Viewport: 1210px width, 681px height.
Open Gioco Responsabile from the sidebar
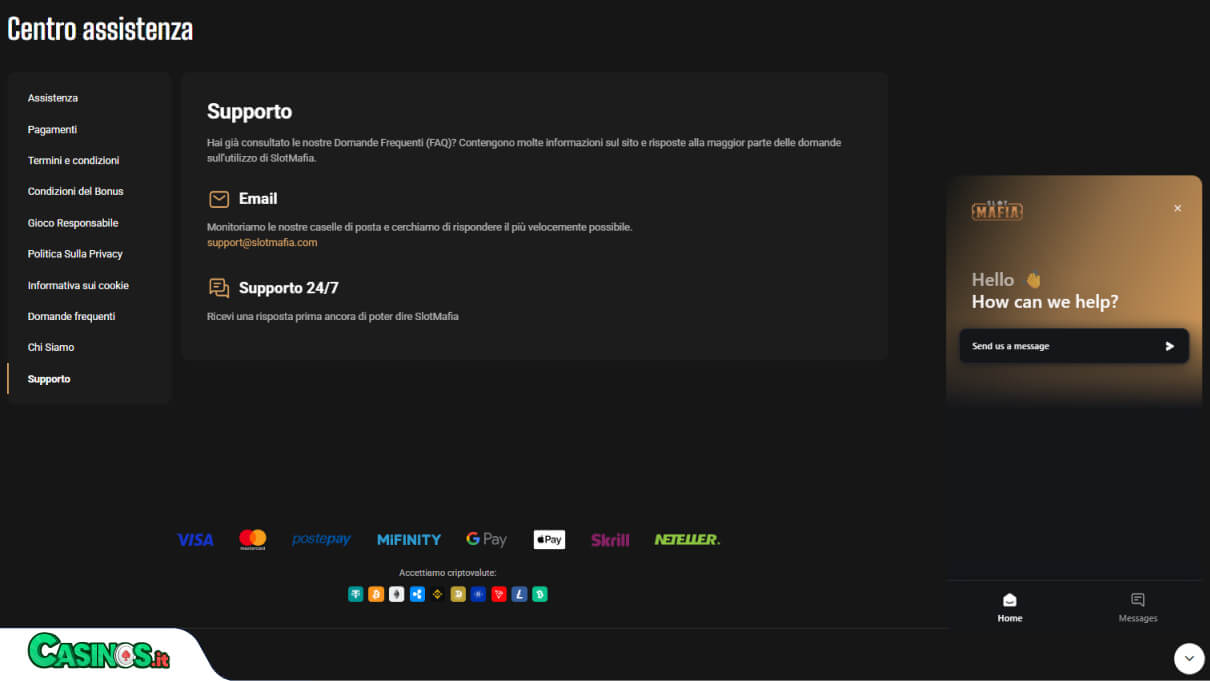coord(73,223)
